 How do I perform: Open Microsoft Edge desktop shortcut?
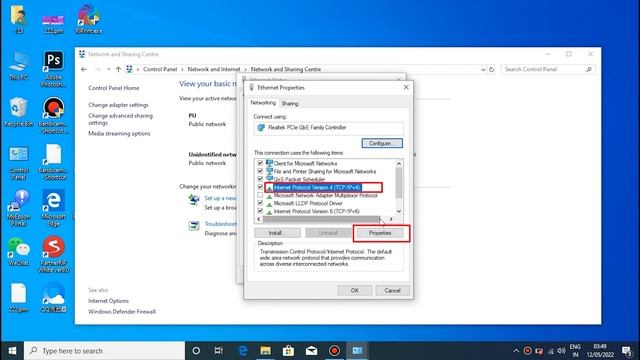point(53,207)
